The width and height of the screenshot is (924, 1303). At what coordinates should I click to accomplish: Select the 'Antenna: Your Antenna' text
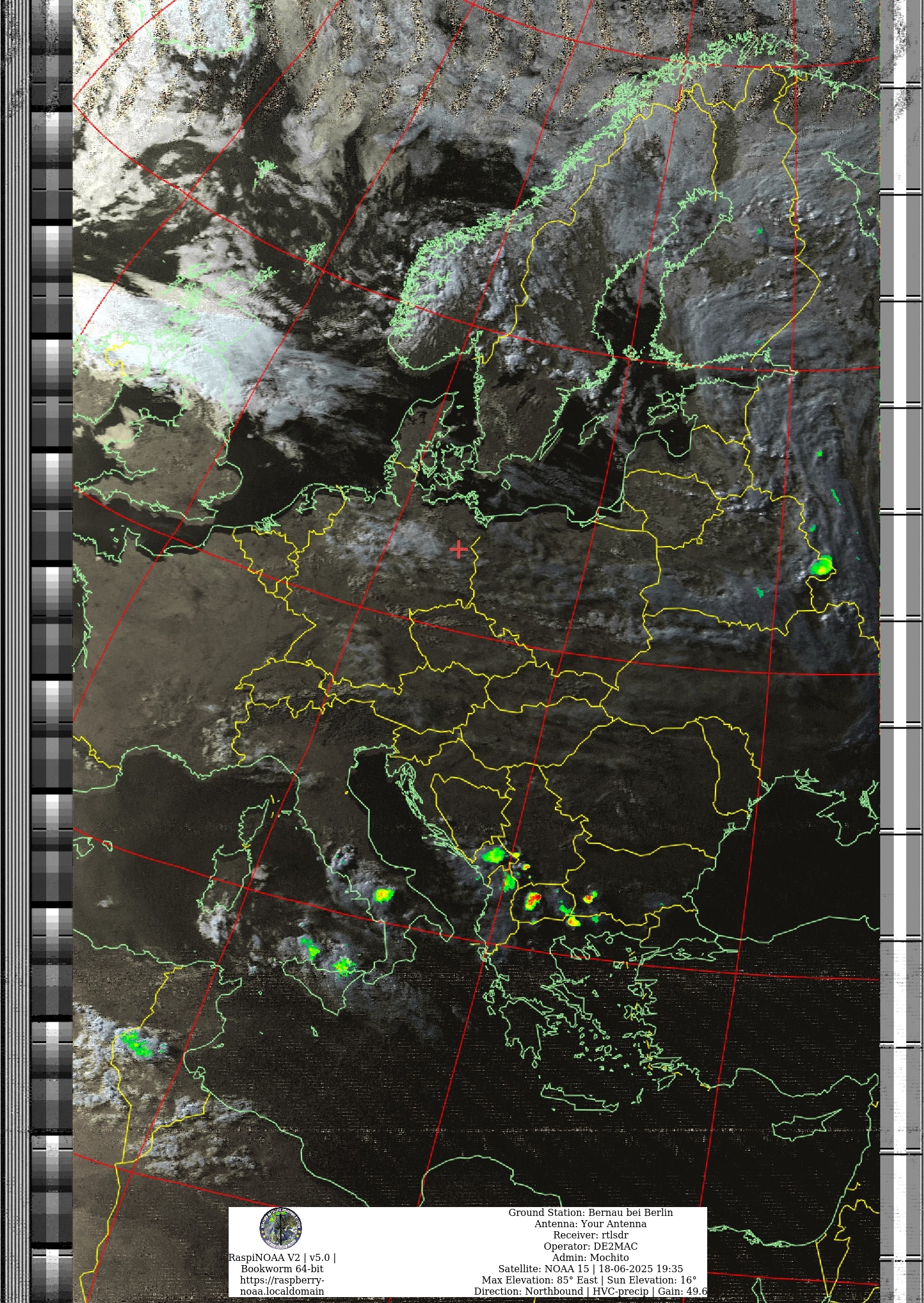point(591,1224)
